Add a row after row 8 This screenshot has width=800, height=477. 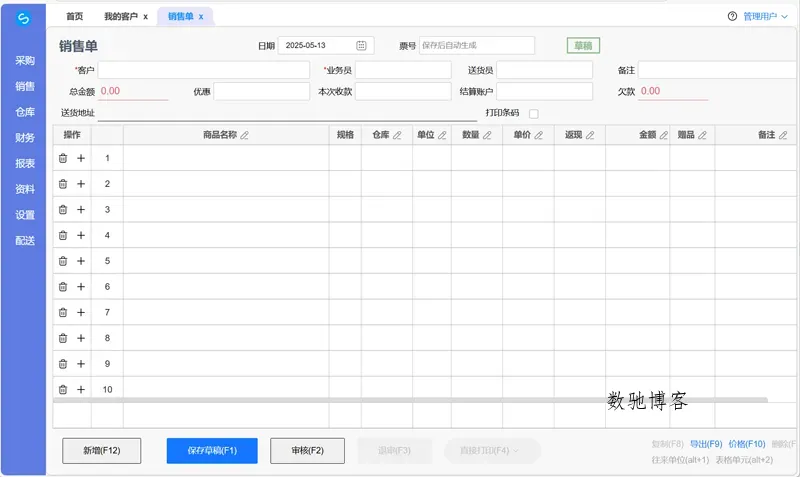pyautogui.click(x=81, y=338)
